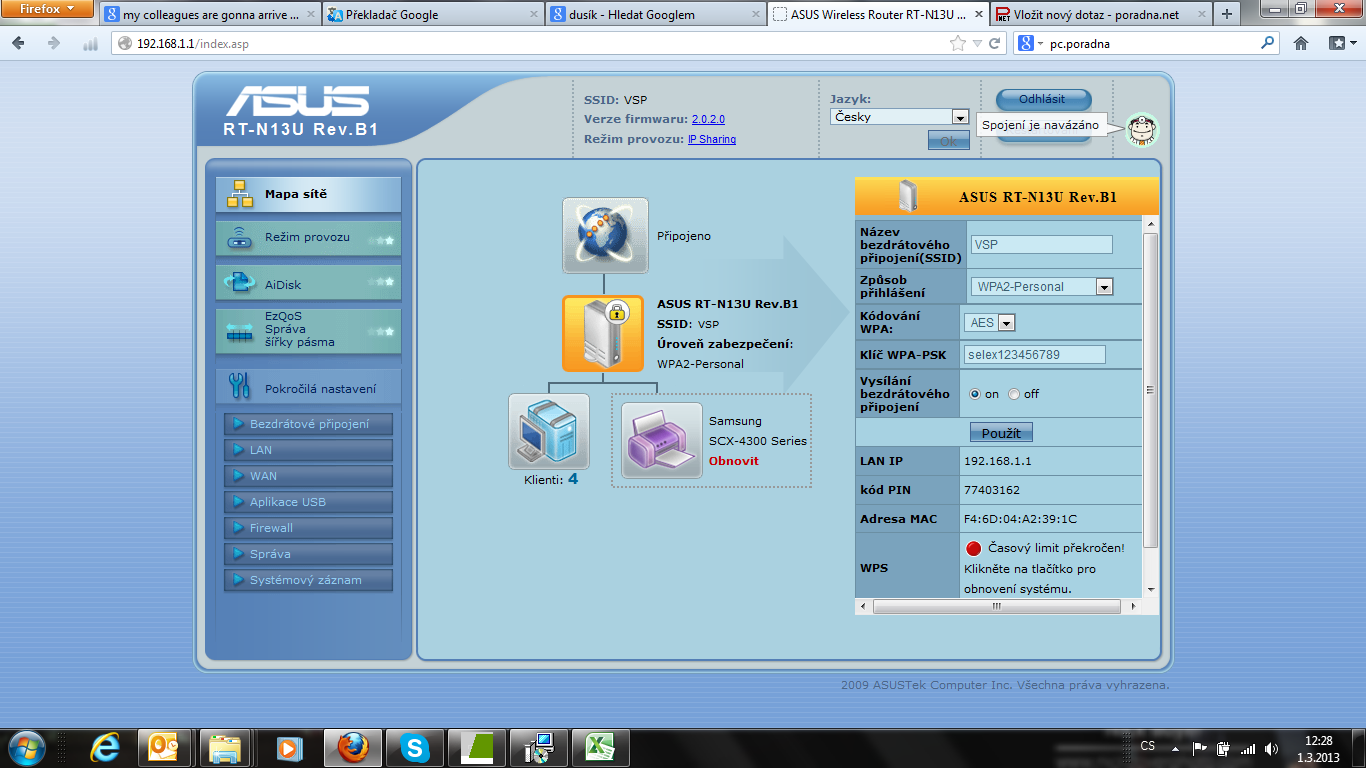
Task: Expand the LAN settings menu
Action: pos(308,450)
